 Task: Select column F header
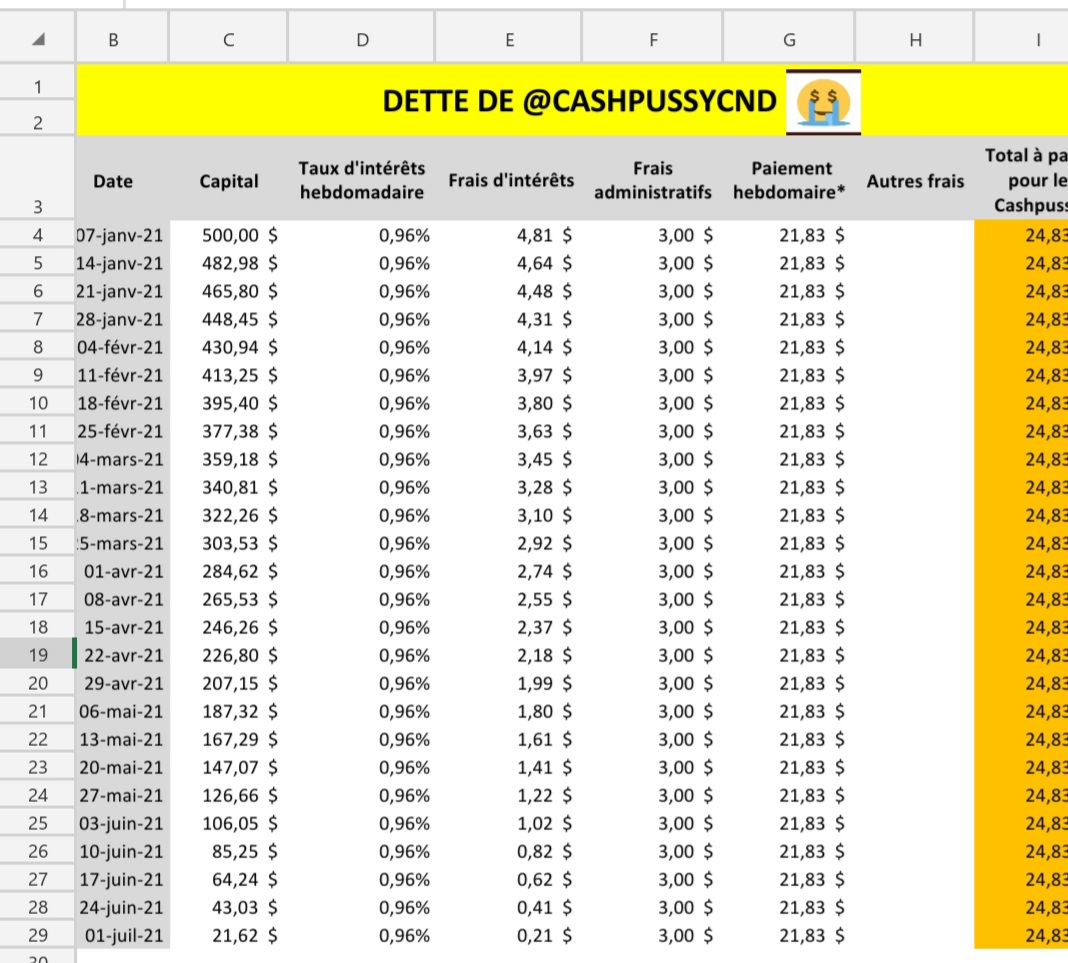pos(653,40)
